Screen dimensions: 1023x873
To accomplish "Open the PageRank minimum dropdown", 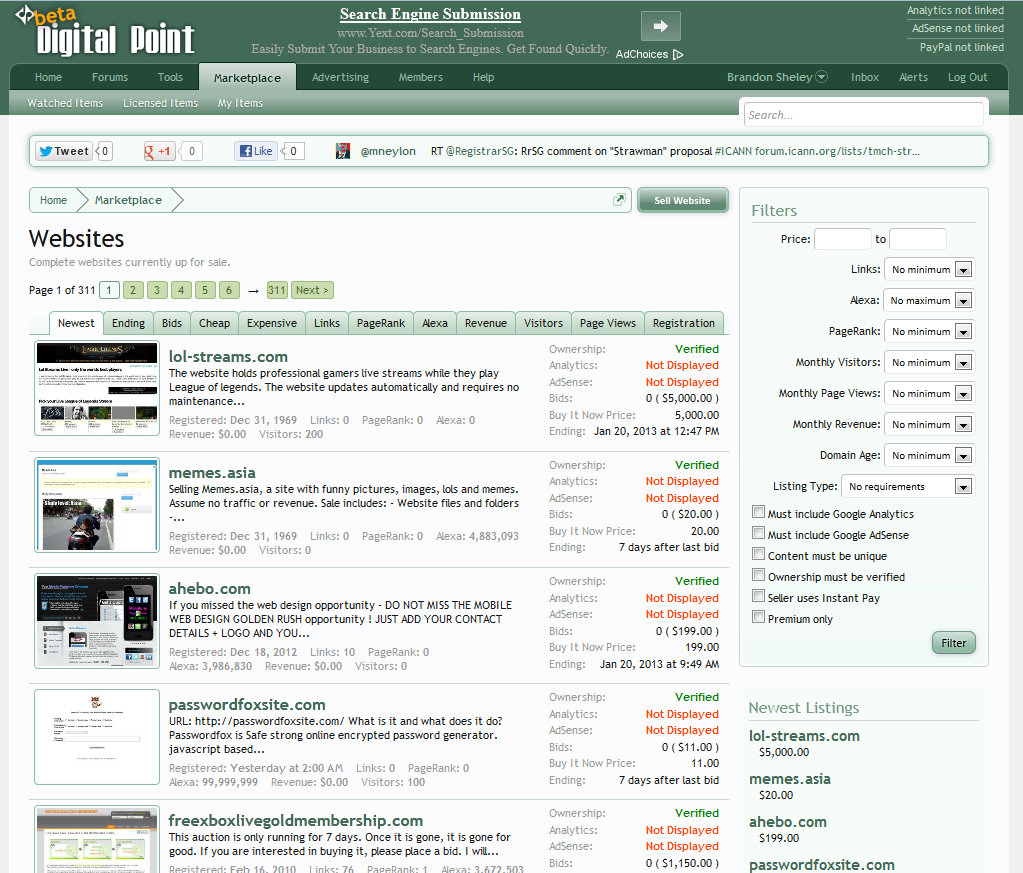I will (929, 331).
